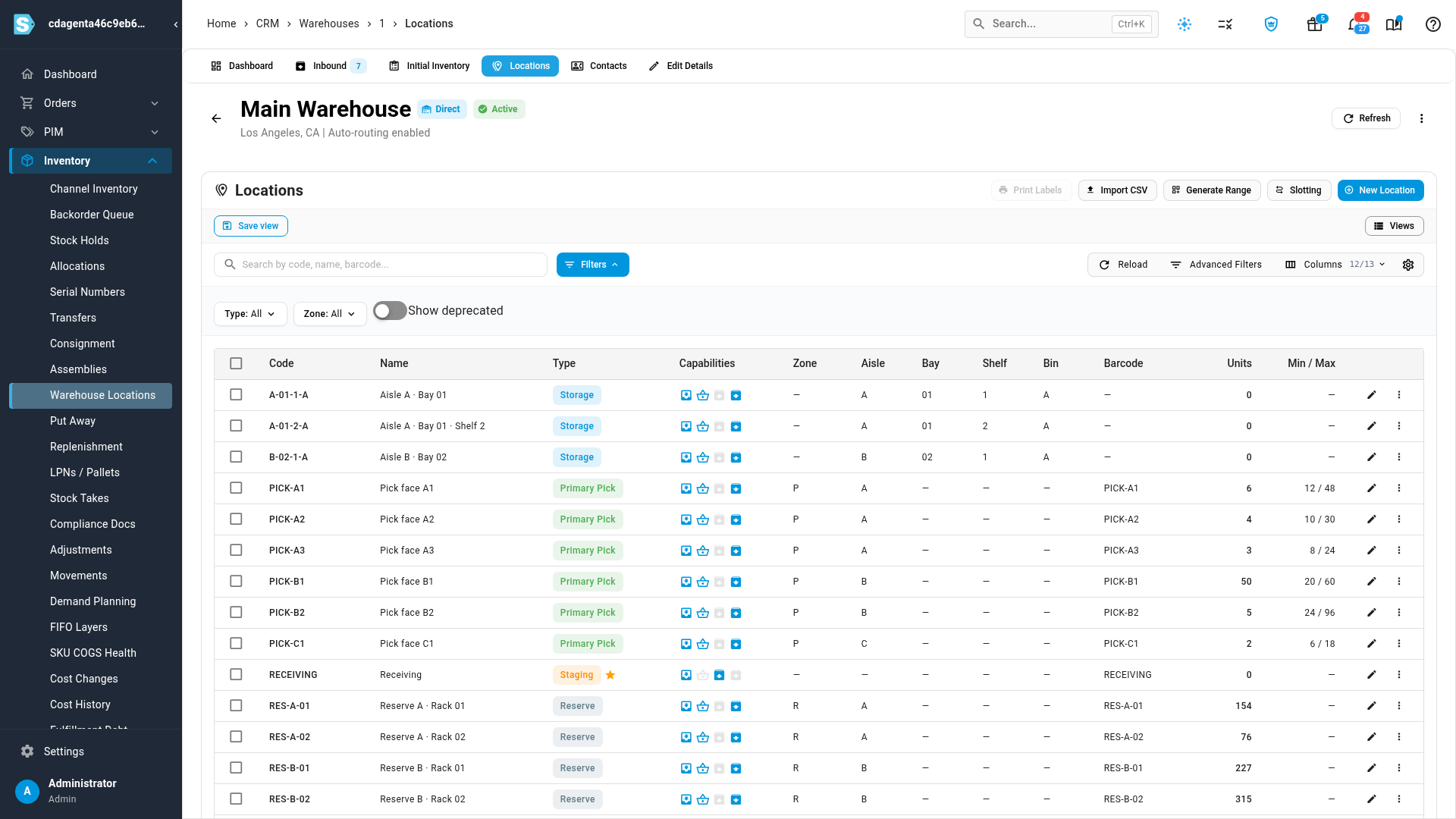Switch to the Inbound tab
The width and height of the screenshot is (1456, 819).
pyautogui.click(x=331, y=66)
